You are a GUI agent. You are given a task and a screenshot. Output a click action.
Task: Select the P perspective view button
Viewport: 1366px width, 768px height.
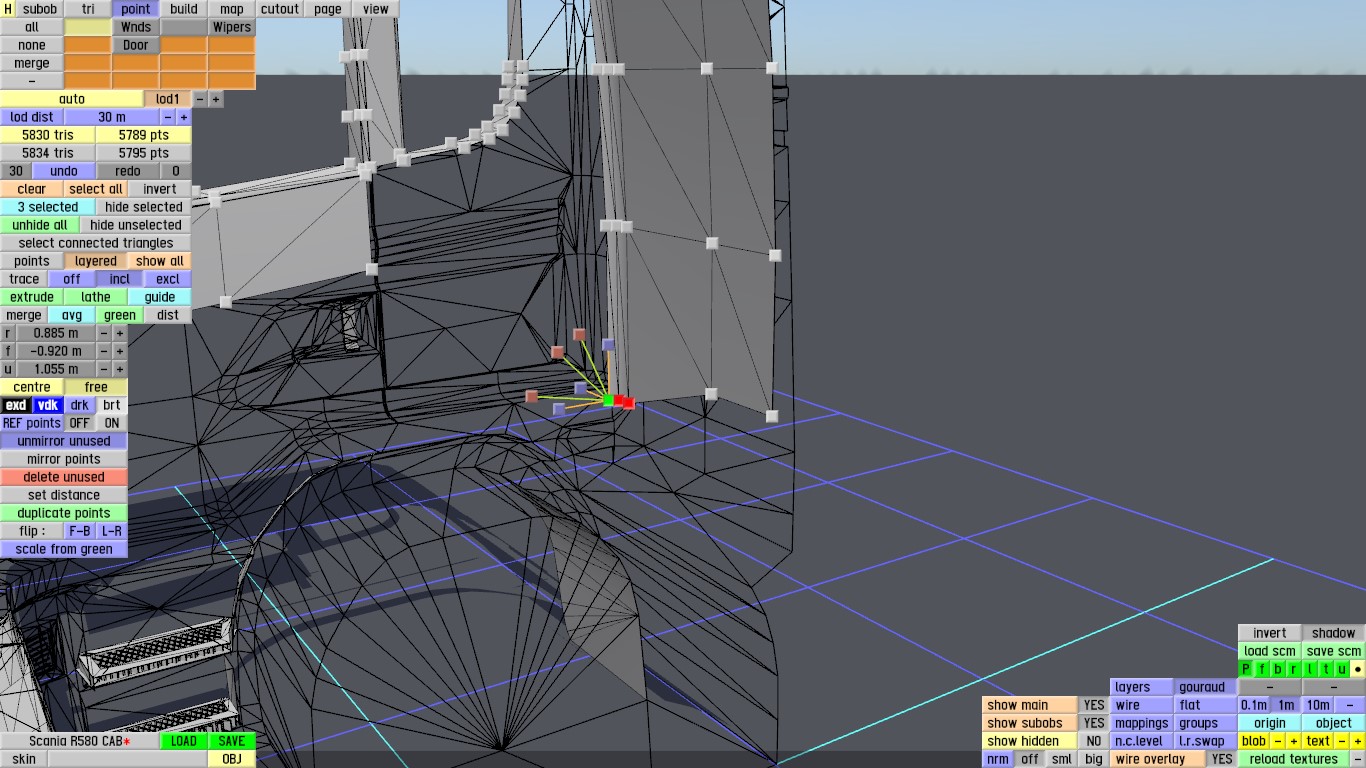[1246, 669]
